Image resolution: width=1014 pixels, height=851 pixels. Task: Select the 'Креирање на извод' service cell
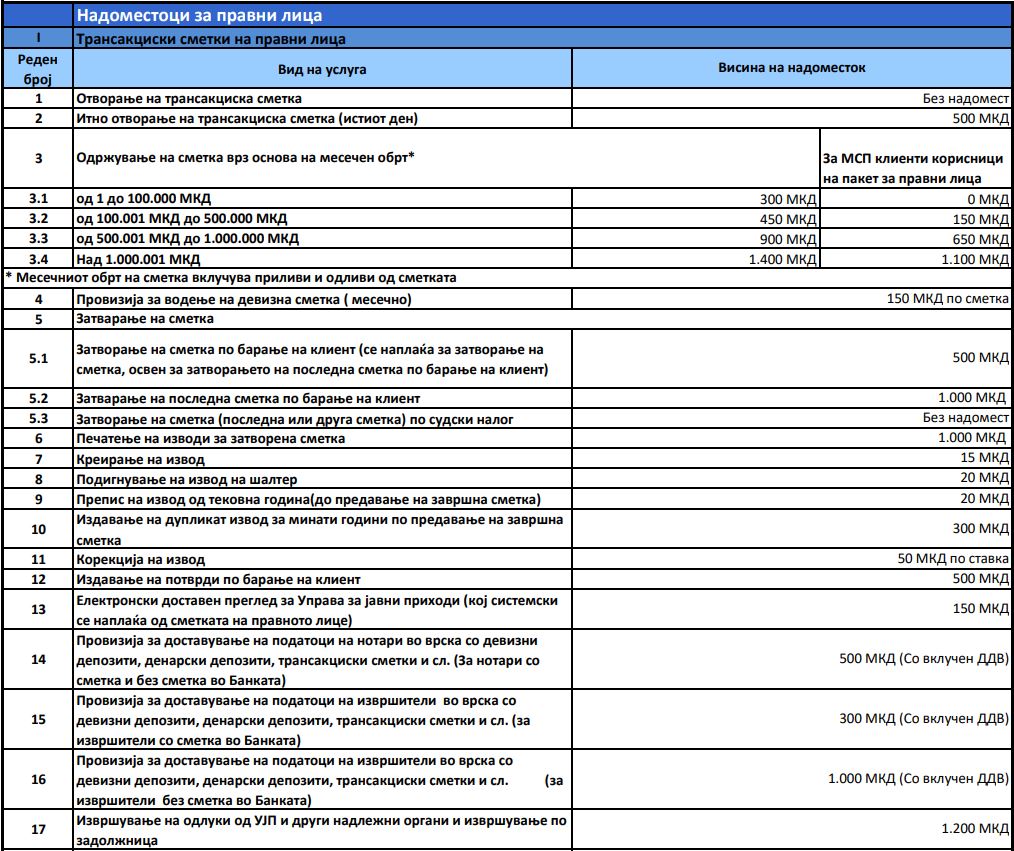click(140, 459)
